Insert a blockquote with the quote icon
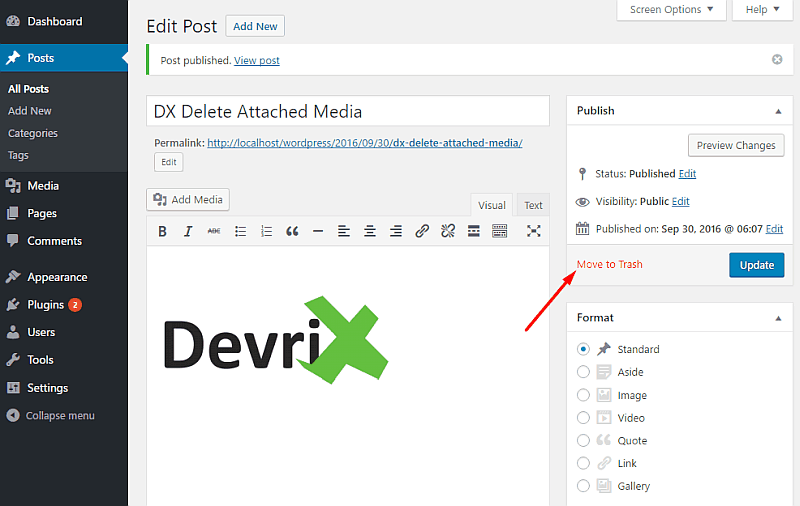The width and height of the screenshot is (800, 506). [292, 231]
